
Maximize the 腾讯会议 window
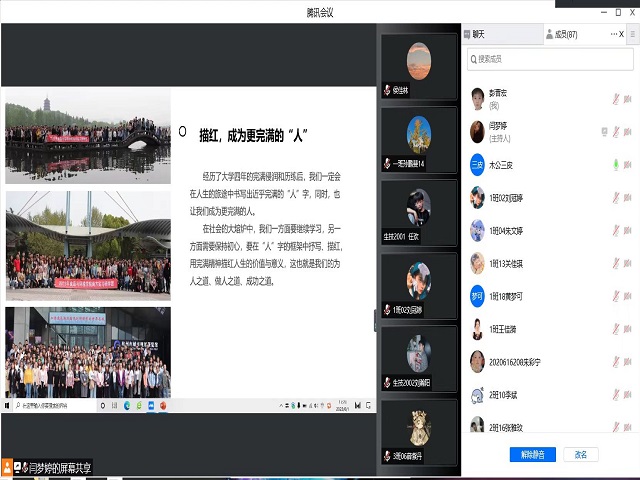pos(618,12)
